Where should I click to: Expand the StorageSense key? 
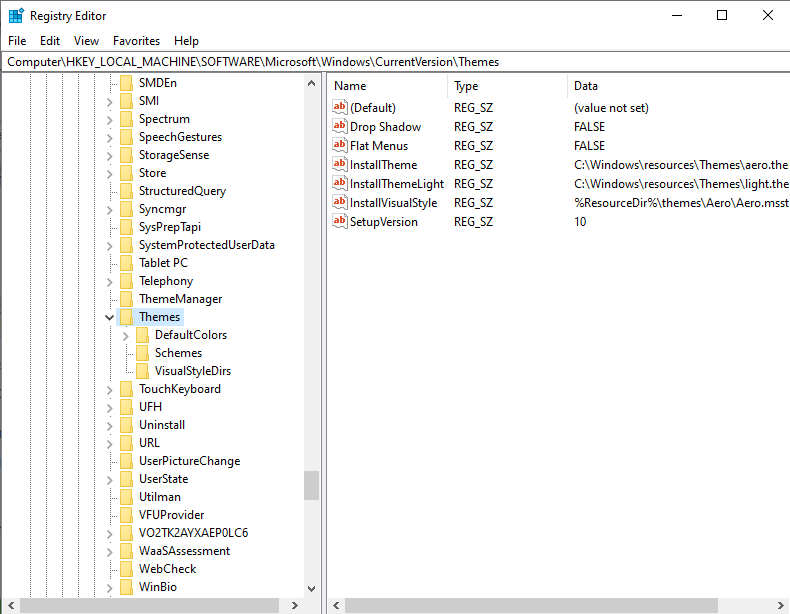click(110, 156)
